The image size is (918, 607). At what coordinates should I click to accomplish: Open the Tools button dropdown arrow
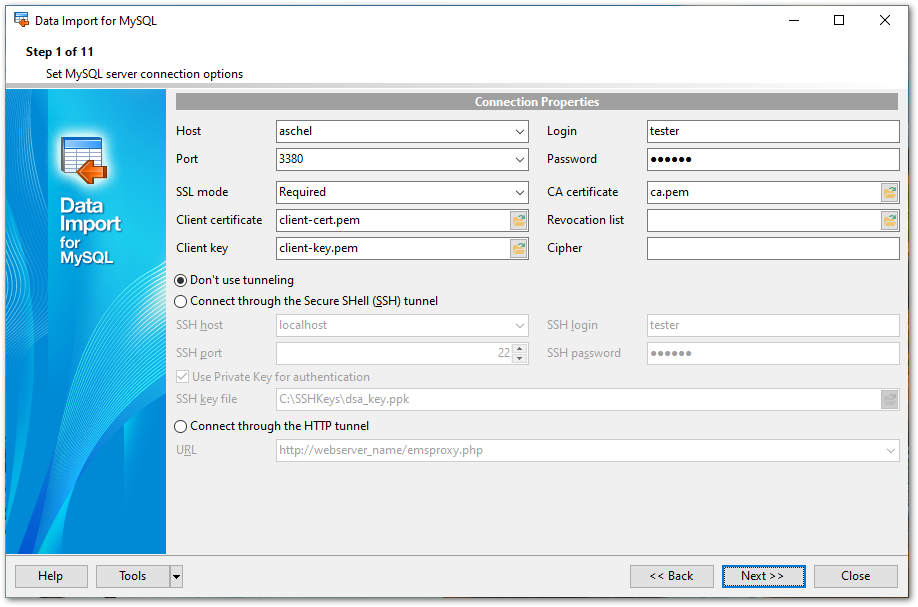tap(176, 577)
